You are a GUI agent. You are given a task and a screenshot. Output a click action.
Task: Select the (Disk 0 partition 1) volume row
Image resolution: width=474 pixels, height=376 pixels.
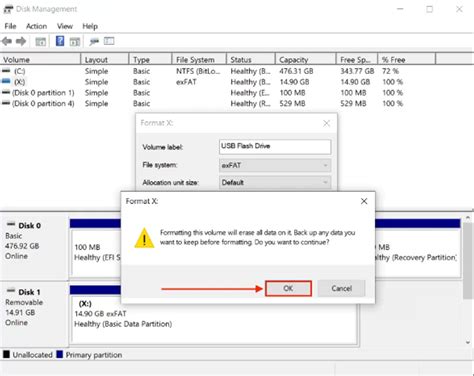(203, 93)
